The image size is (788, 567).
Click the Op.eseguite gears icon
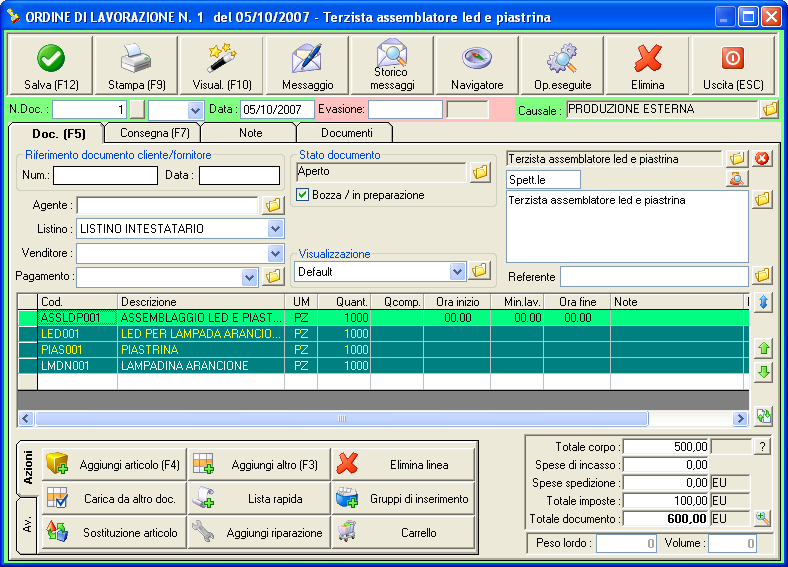click(563, 66)
